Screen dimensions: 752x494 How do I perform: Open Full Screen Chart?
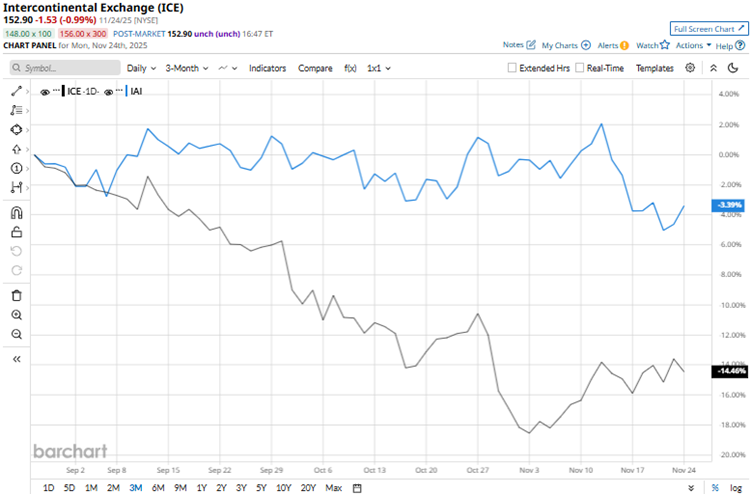click(709, 29)
